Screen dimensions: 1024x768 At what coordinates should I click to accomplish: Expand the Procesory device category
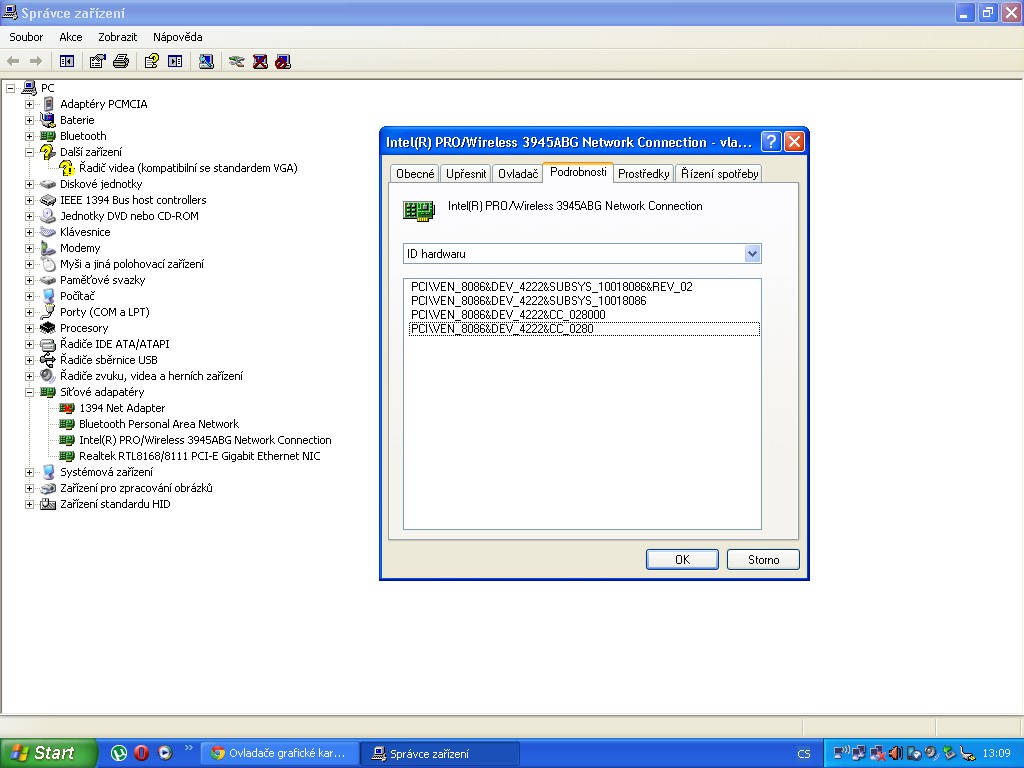pyautogui.click(x=30, y=328)
